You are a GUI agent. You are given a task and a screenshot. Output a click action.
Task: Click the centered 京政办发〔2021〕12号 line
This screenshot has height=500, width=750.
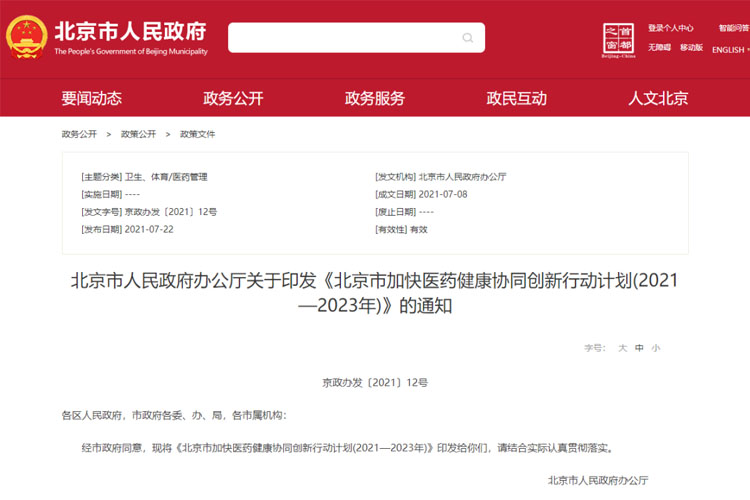(375, 383)
